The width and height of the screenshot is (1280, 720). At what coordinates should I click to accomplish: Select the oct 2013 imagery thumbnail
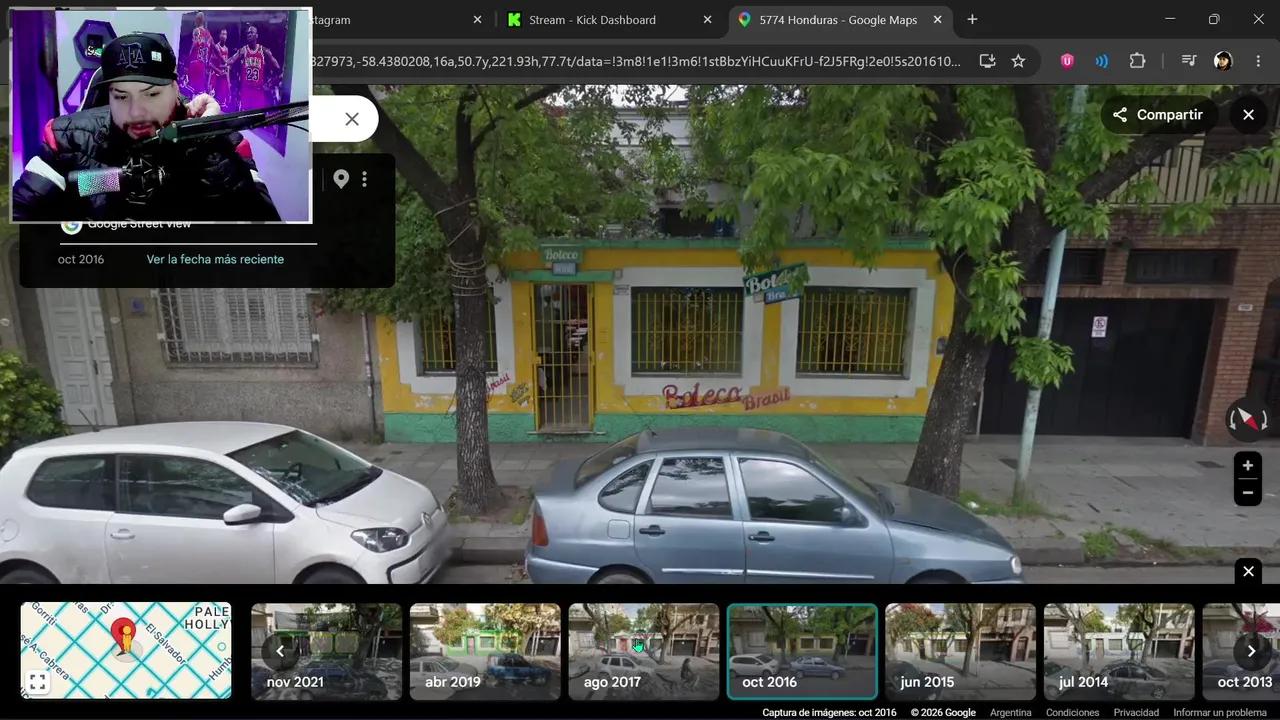pos(1241,651)
